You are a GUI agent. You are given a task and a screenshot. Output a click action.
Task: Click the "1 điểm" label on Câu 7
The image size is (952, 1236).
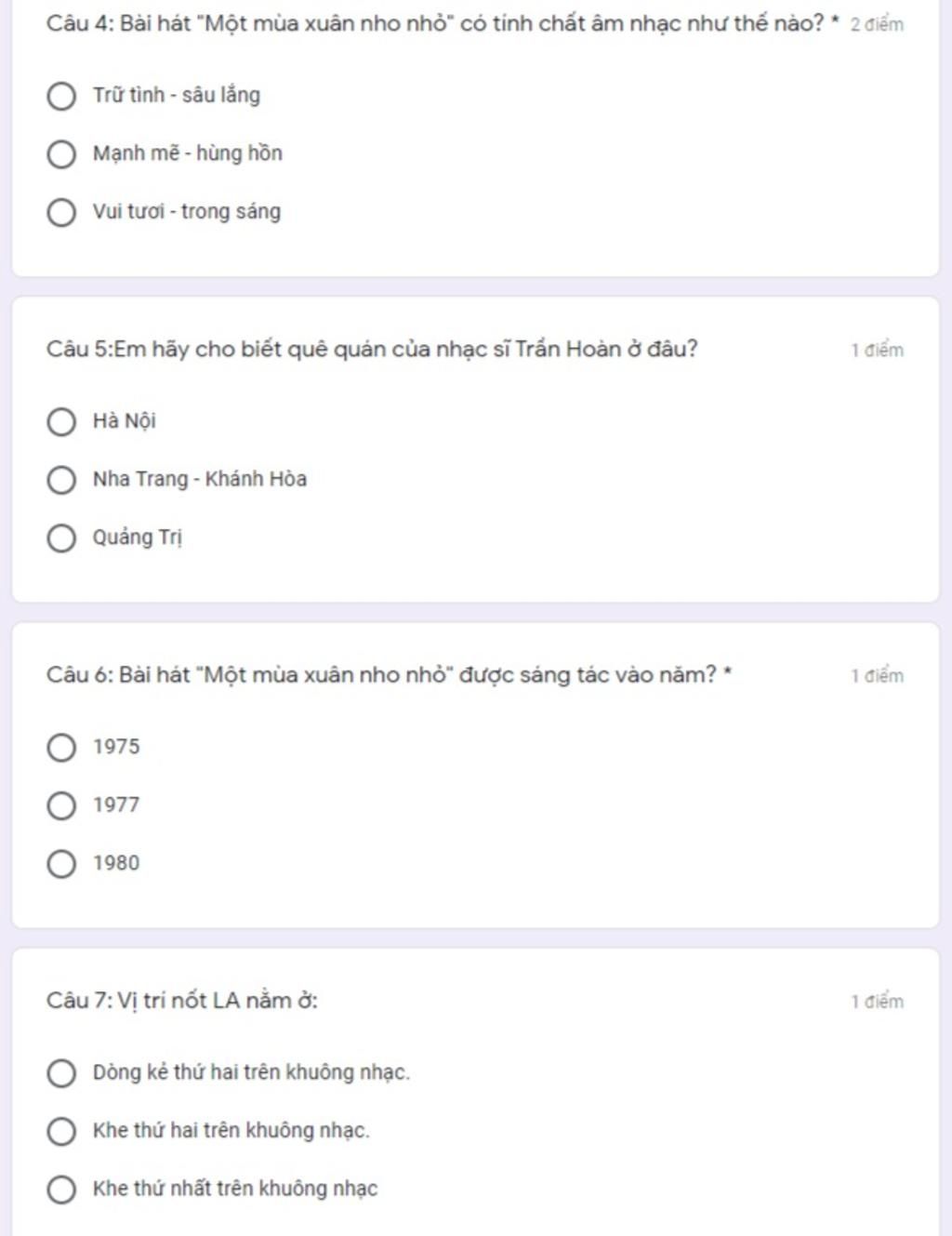click(877, 1002)
